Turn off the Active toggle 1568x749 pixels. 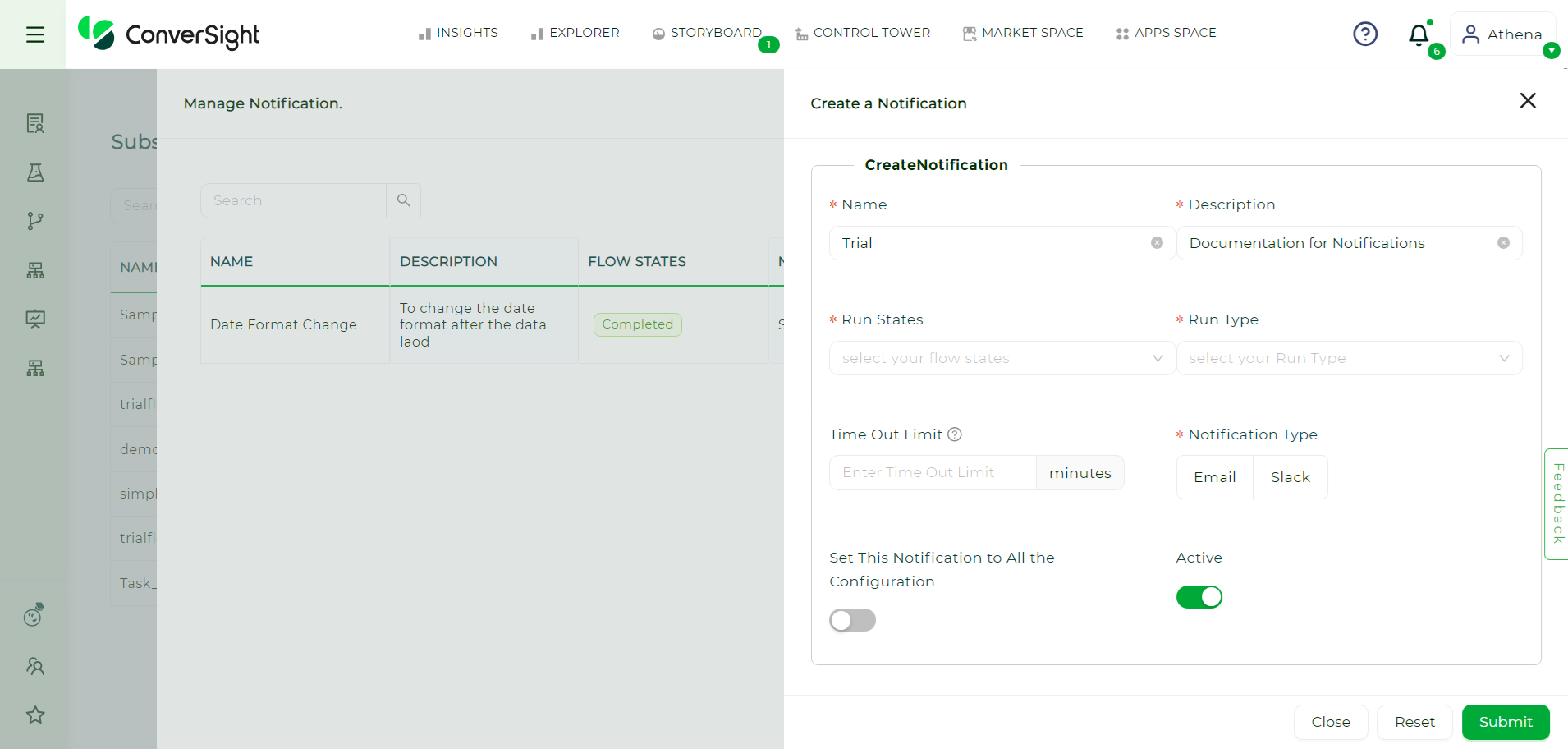coord(1199,597)
